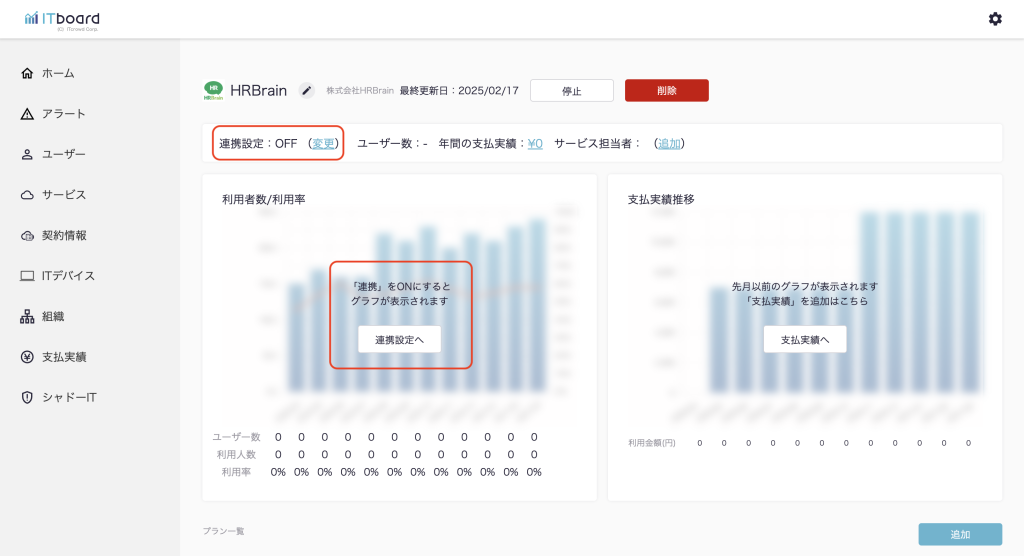This screenshot has width=1024, height=556.
Task: Go to 支払実績 in sidebar
Action: (x=64, y=357)
